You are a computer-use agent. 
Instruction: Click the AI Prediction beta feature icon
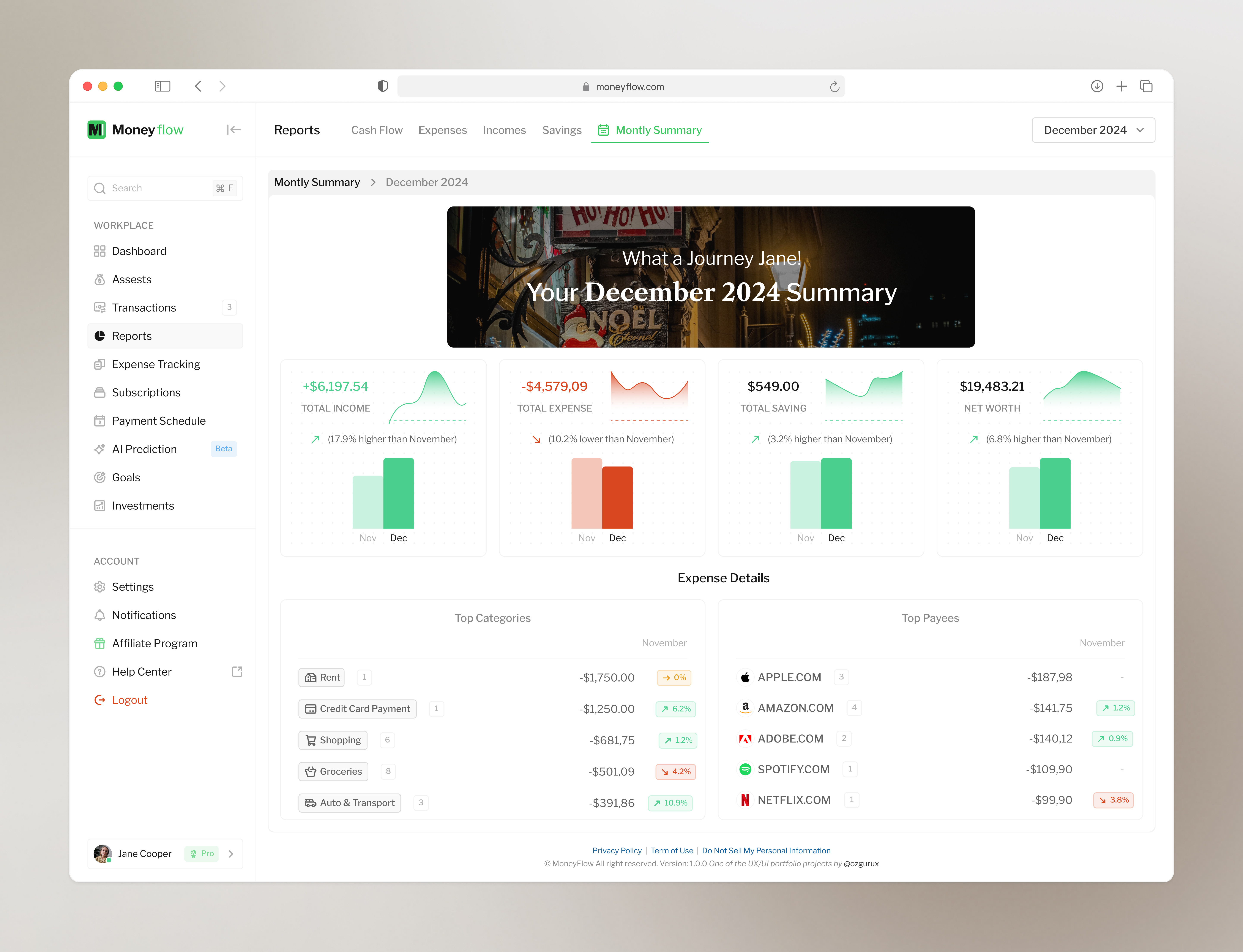(x=100, y=449)
